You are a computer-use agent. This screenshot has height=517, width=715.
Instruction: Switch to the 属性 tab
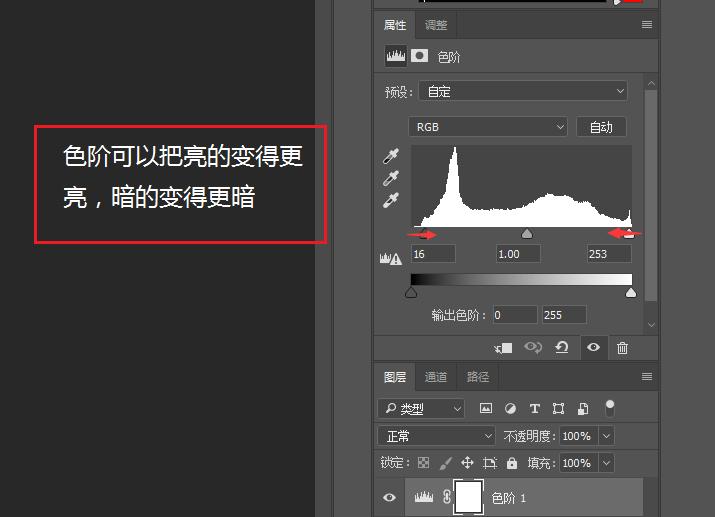point(395,25)
